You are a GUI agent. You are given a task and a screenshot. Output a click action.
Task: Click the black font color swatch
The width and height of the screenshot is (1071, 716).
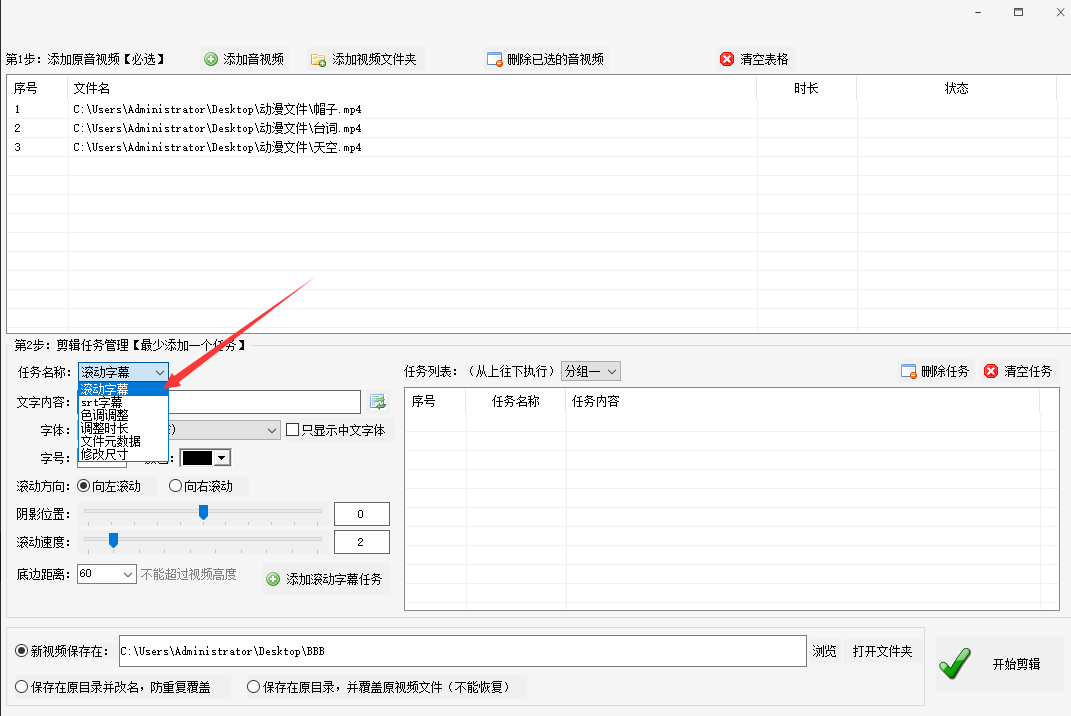pyautogui.click(x=197, y=458)
